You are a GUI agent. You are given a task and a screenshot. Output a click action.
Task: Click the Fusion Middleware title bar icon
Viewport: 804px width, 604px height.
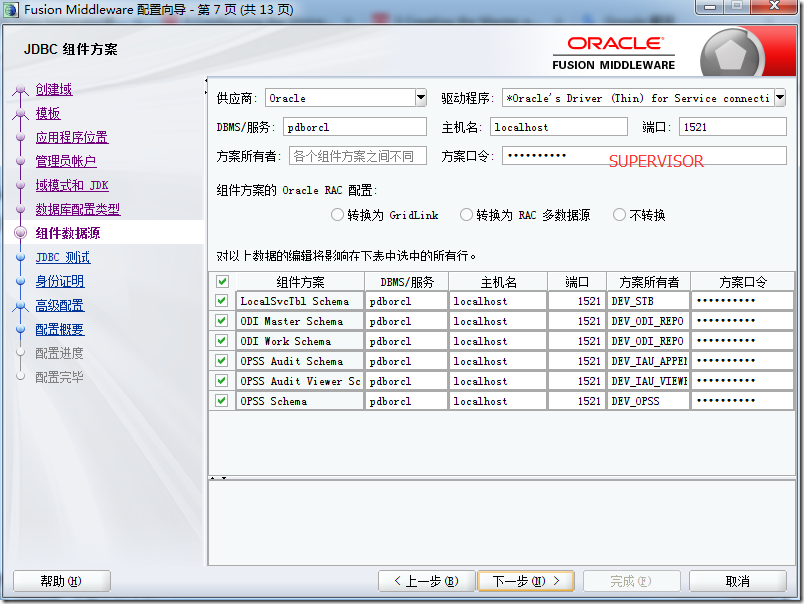(11, 10)
